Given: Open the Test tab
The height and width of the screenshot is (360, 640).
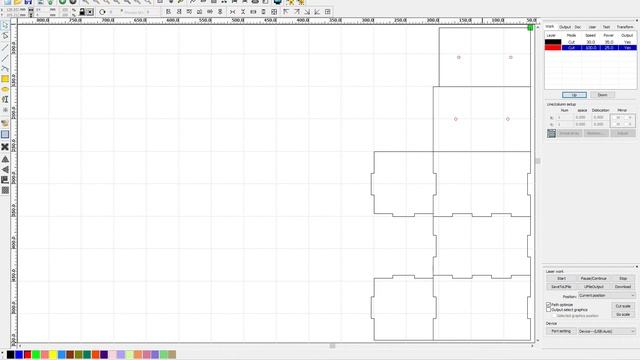Looking at the screenshot, I should point(606,27).
